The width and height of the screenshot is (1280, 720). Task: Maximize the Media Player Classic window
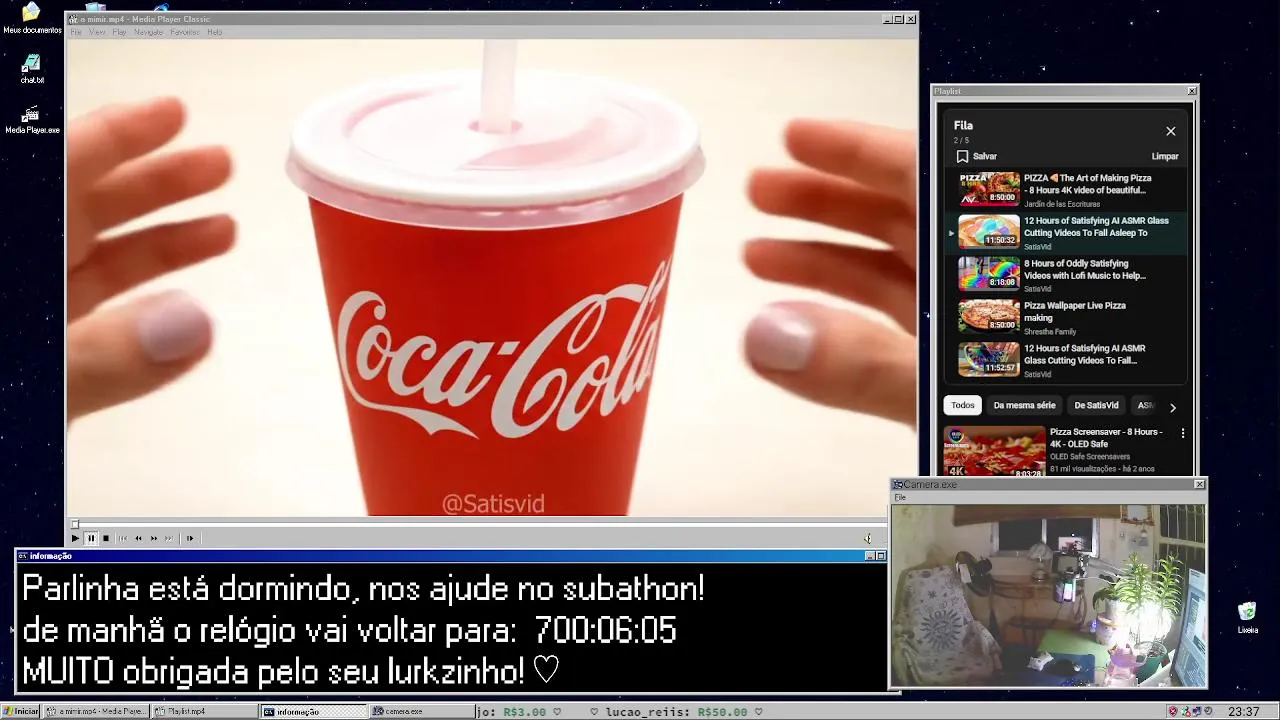898,19
